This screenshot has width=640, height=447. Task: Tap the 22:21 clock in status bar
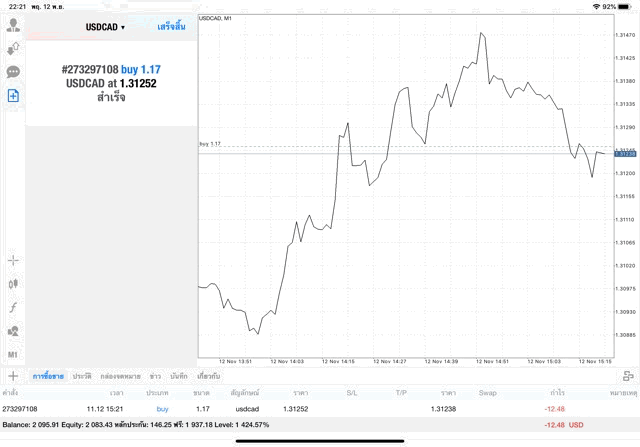(x=17, y=7)
